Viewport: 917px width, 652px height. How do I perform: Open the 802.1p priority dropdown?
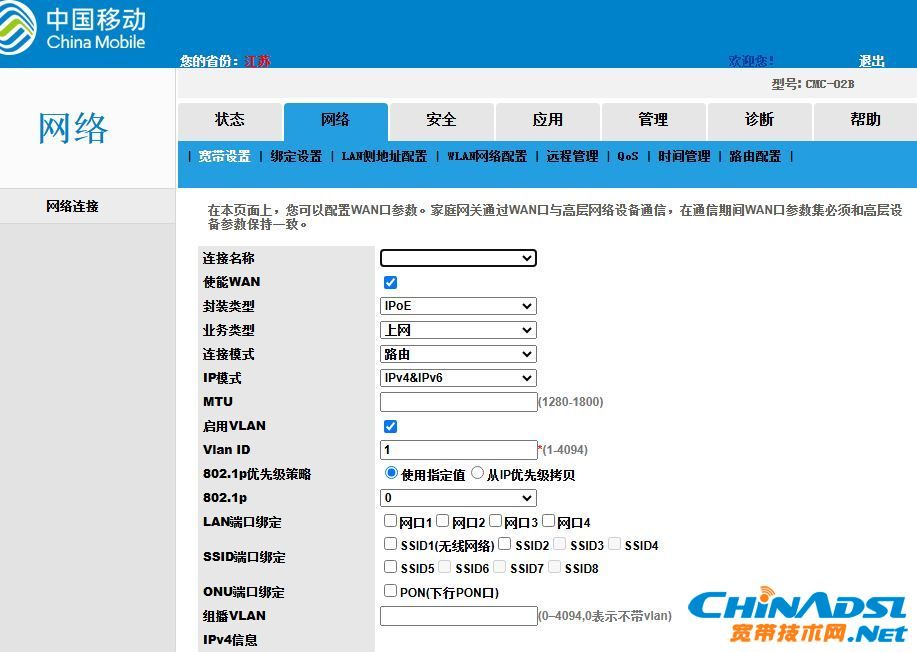point(458,498)
